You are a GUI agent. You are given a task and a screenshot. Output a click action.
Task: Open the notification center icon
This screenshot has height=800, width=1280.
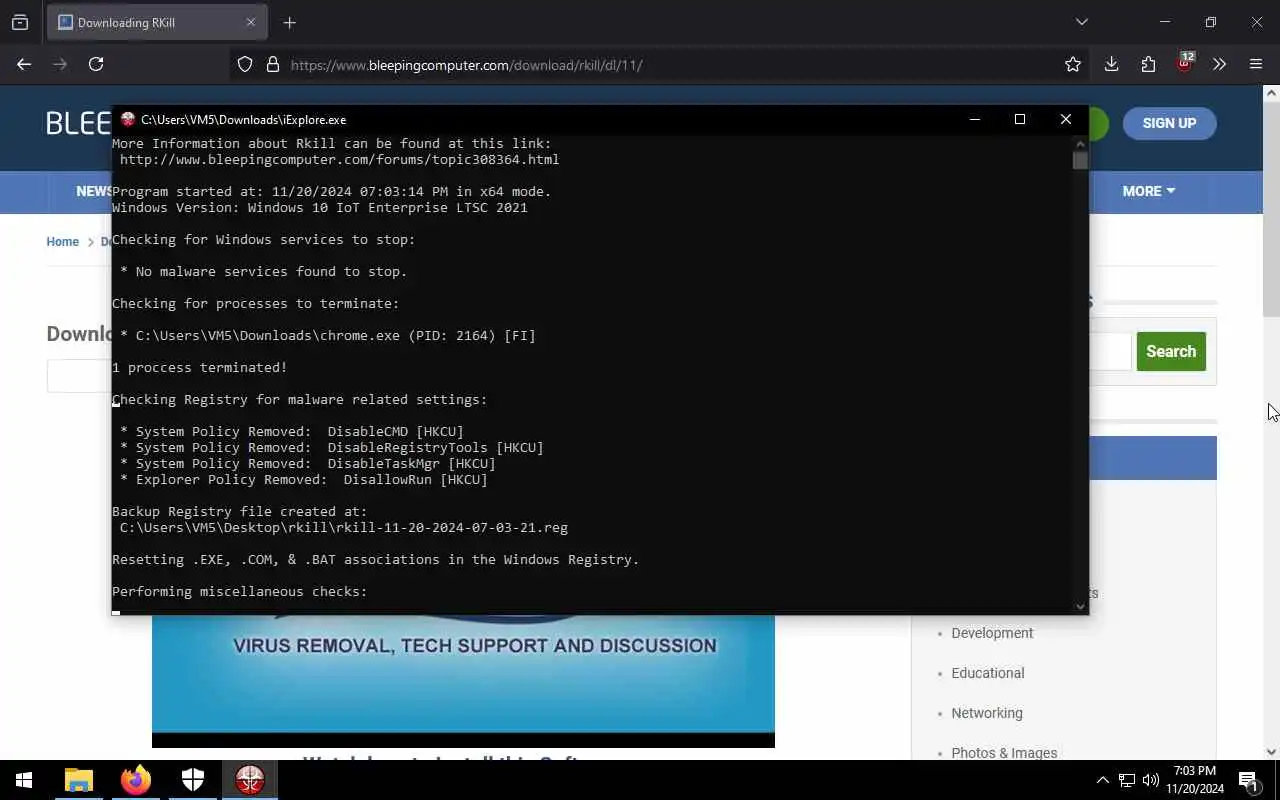point(1248,780)
